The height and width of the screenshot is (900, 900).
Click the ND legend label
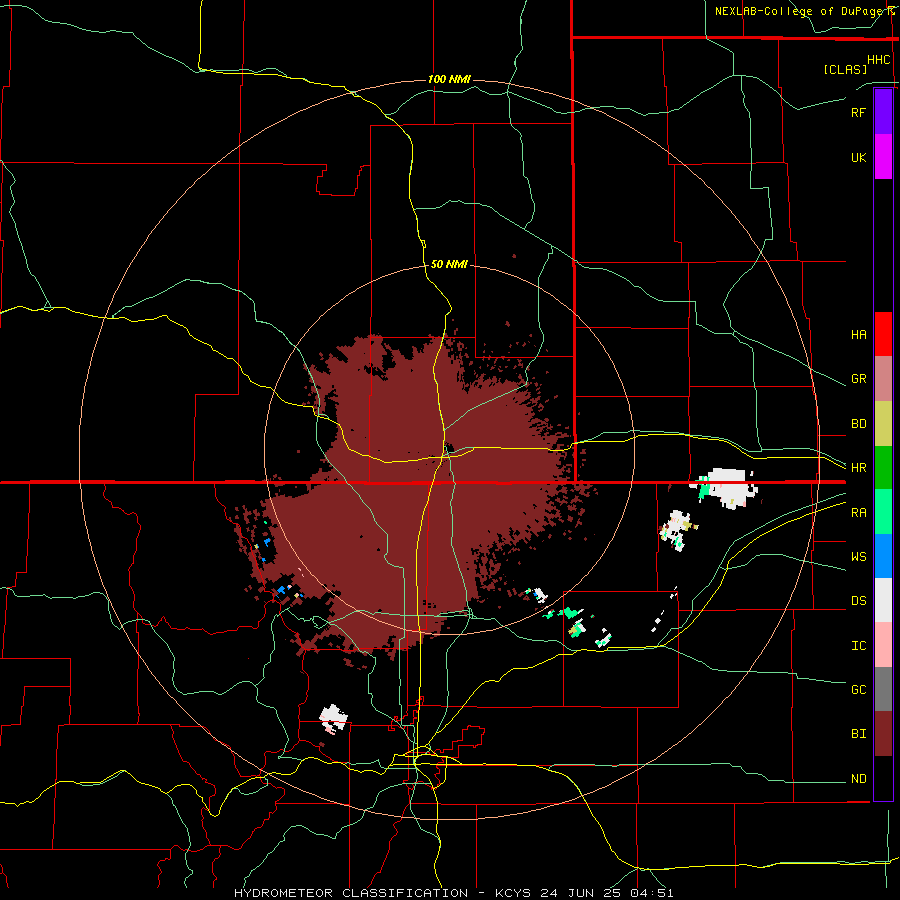[858, 779]
